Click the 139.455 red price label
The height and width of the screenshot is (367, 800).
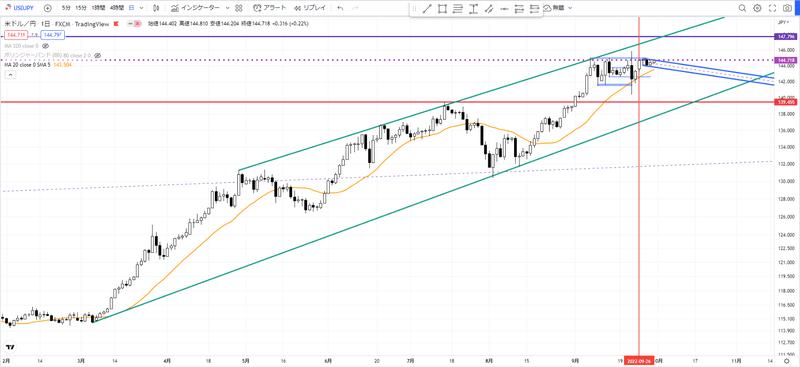[x=785, y=102]
